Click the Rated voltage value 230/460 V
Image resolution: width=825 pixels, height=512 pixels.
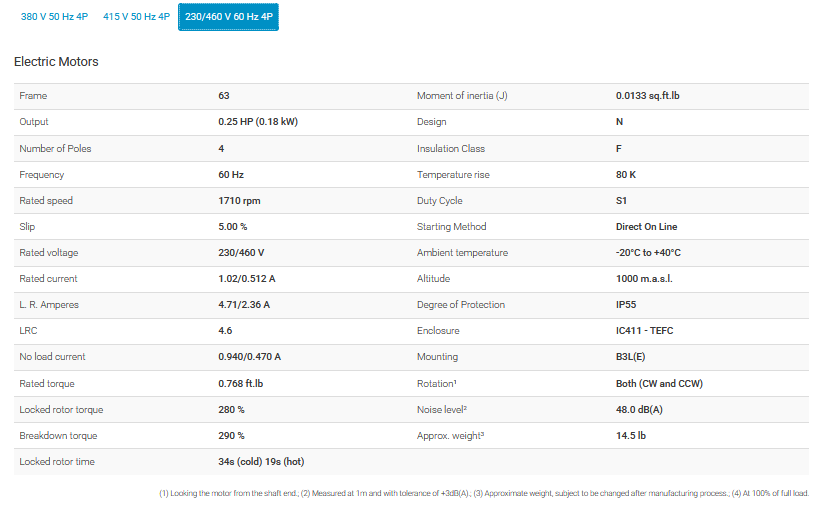click(241, 252)
